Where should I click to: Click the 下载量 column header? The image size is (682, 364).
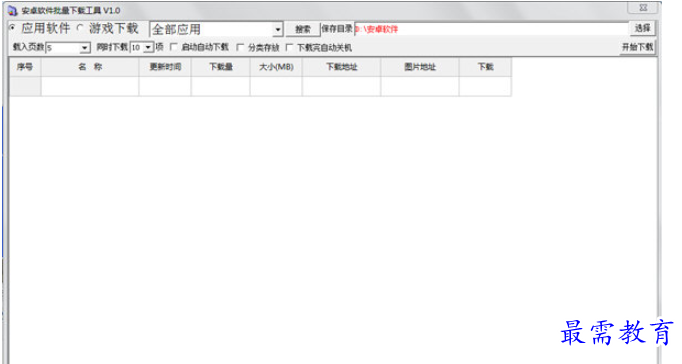click(x=221, y=67)
